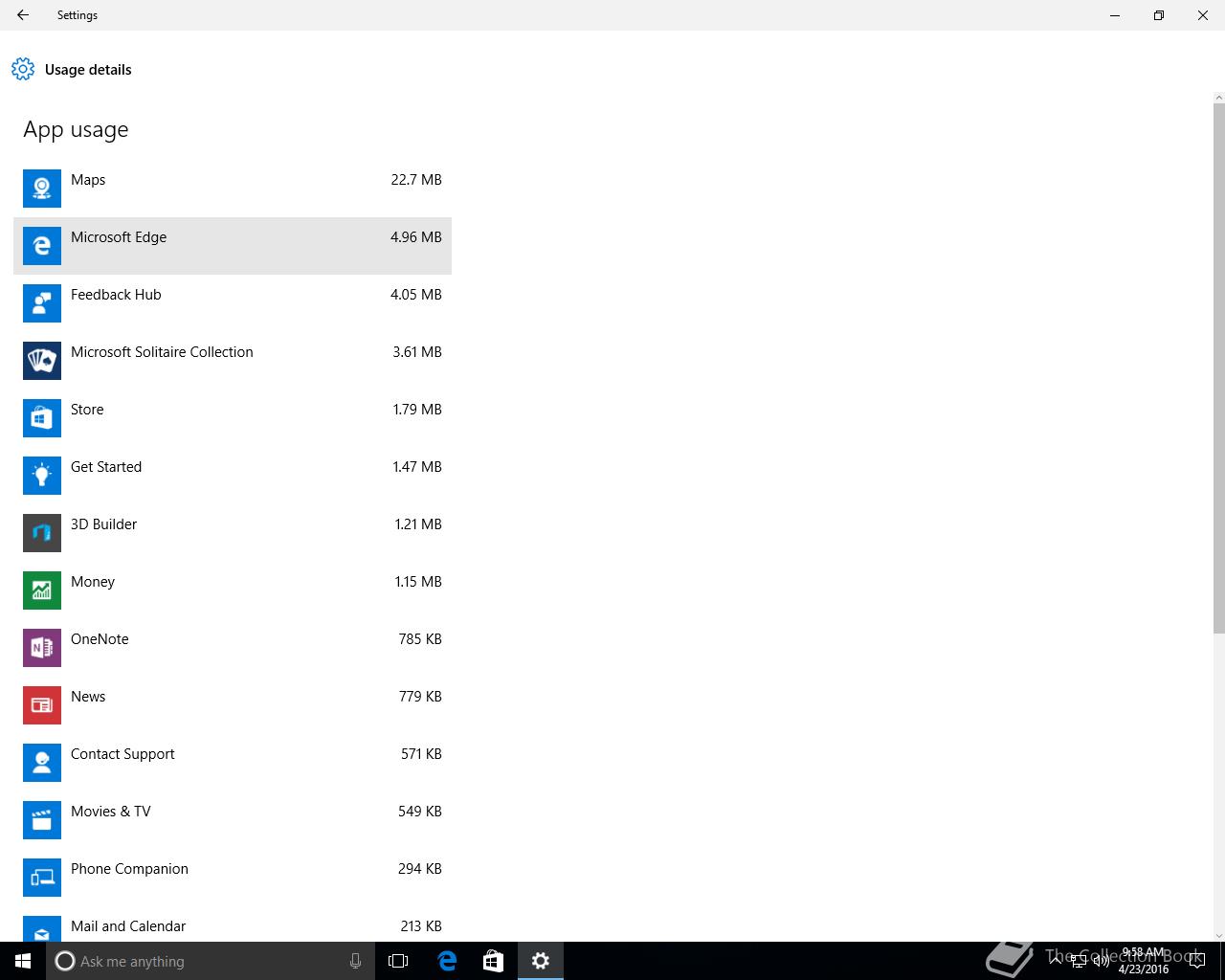The height and width of the screenshot is (980, 1225).
Task: Open Task View from the taskbar
Action: (398, 961)
